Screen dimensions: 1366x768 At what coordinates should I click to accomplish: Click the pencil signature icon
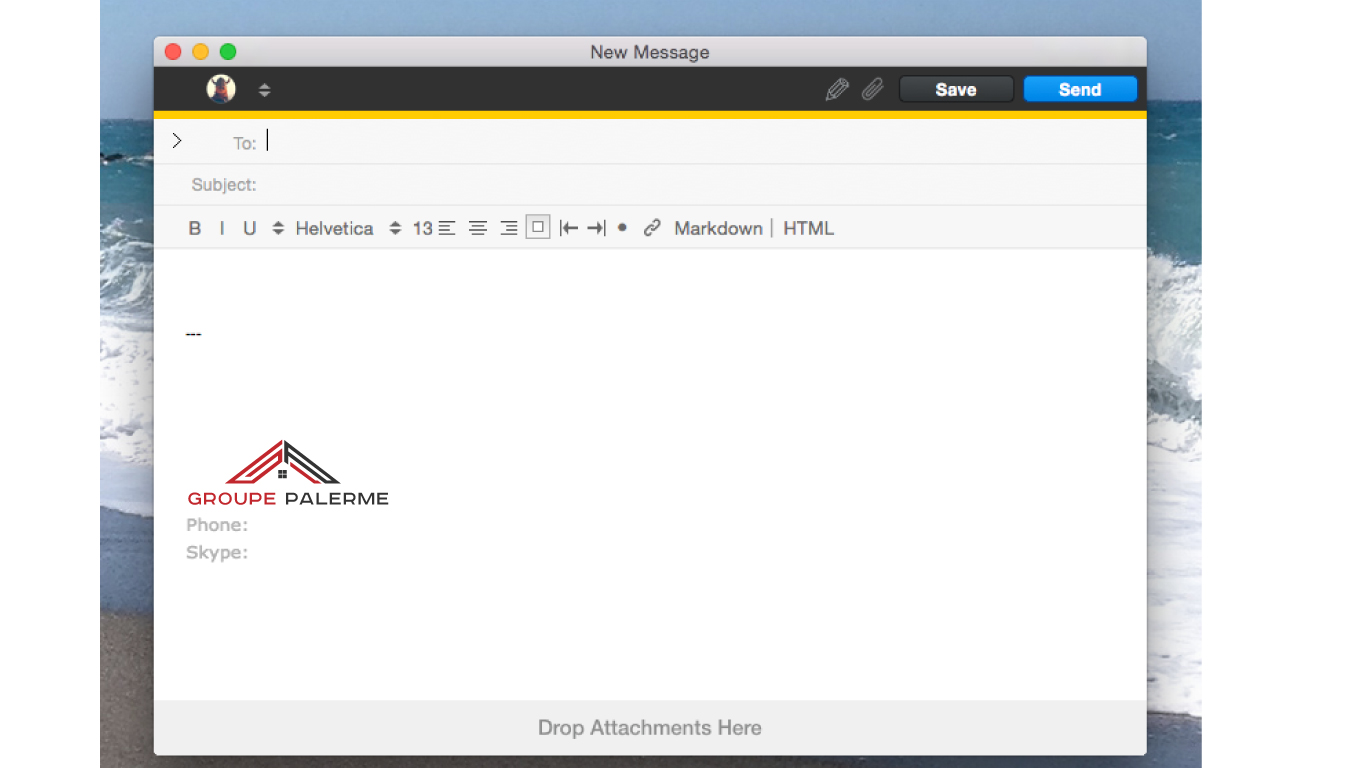coord(837,90)
